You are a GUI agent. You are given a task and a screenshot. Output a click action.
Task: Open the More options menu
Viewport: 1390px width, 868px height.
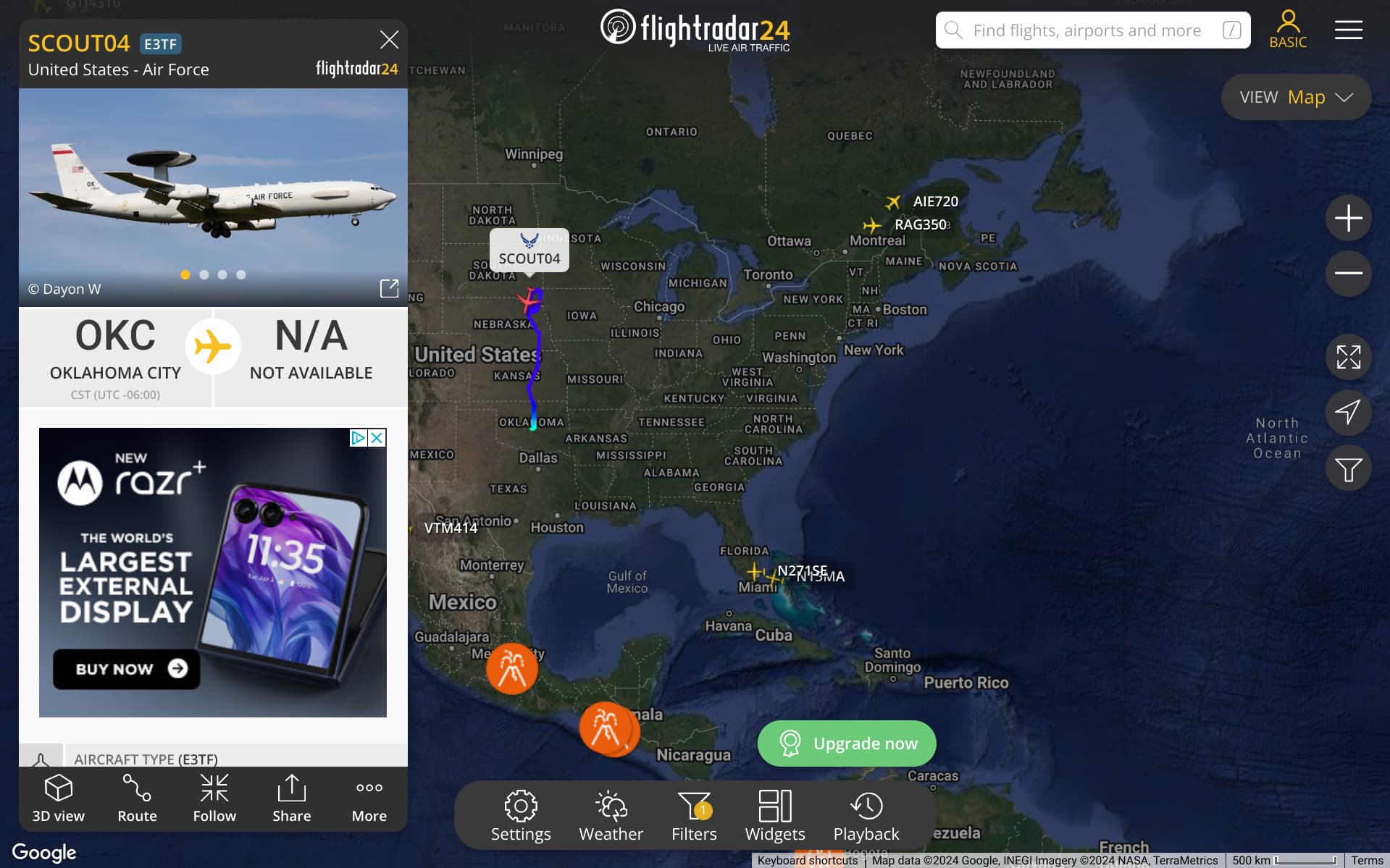369,799
